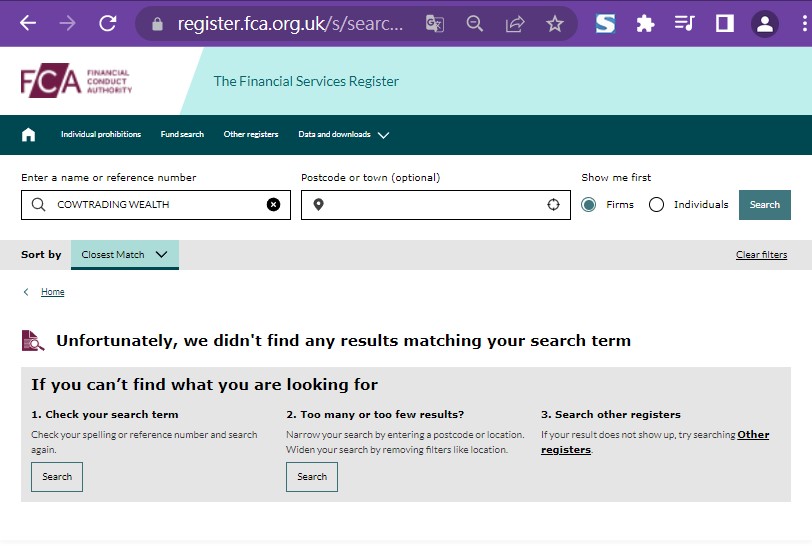Screen dimensions: 812x546
Task: Expand the Data and downloads menu
Action: click(343, 135)
